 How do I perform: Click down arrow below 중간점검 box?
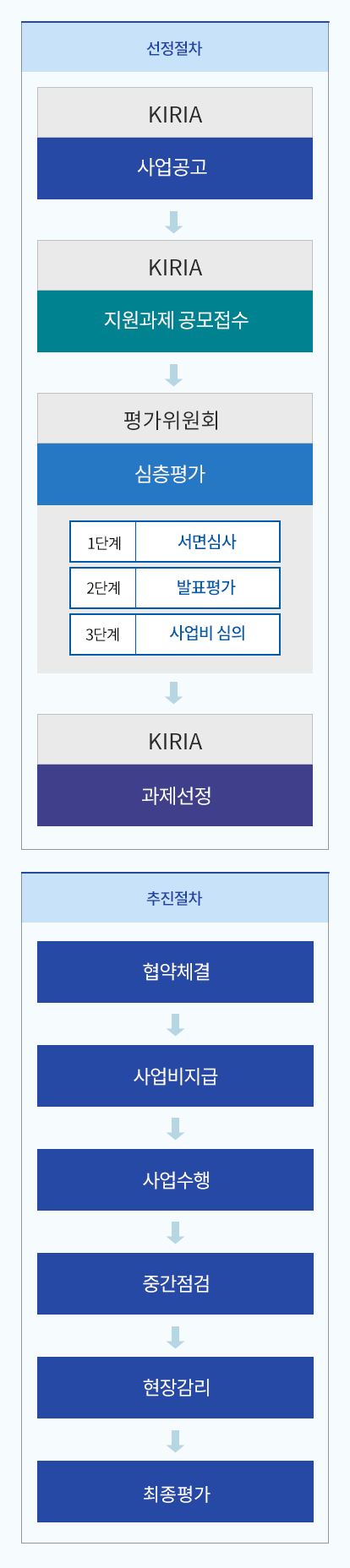click(175, 1337)
